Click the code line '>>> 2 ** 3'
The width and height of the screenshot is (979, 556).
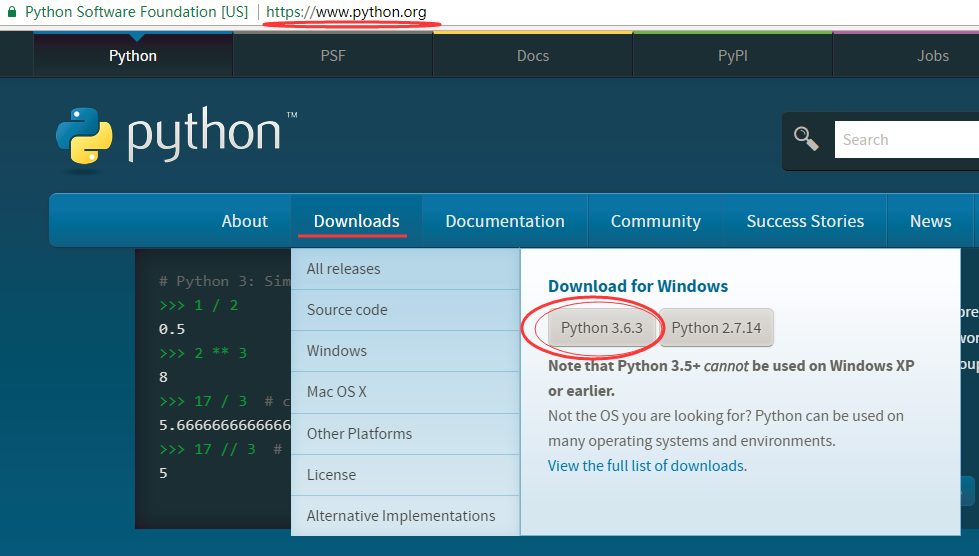click(x=203, y=353)
